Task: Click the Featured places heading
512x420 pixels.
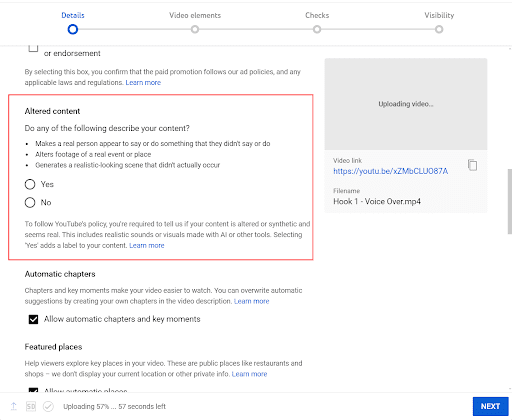Action: (x=53, y=347)
